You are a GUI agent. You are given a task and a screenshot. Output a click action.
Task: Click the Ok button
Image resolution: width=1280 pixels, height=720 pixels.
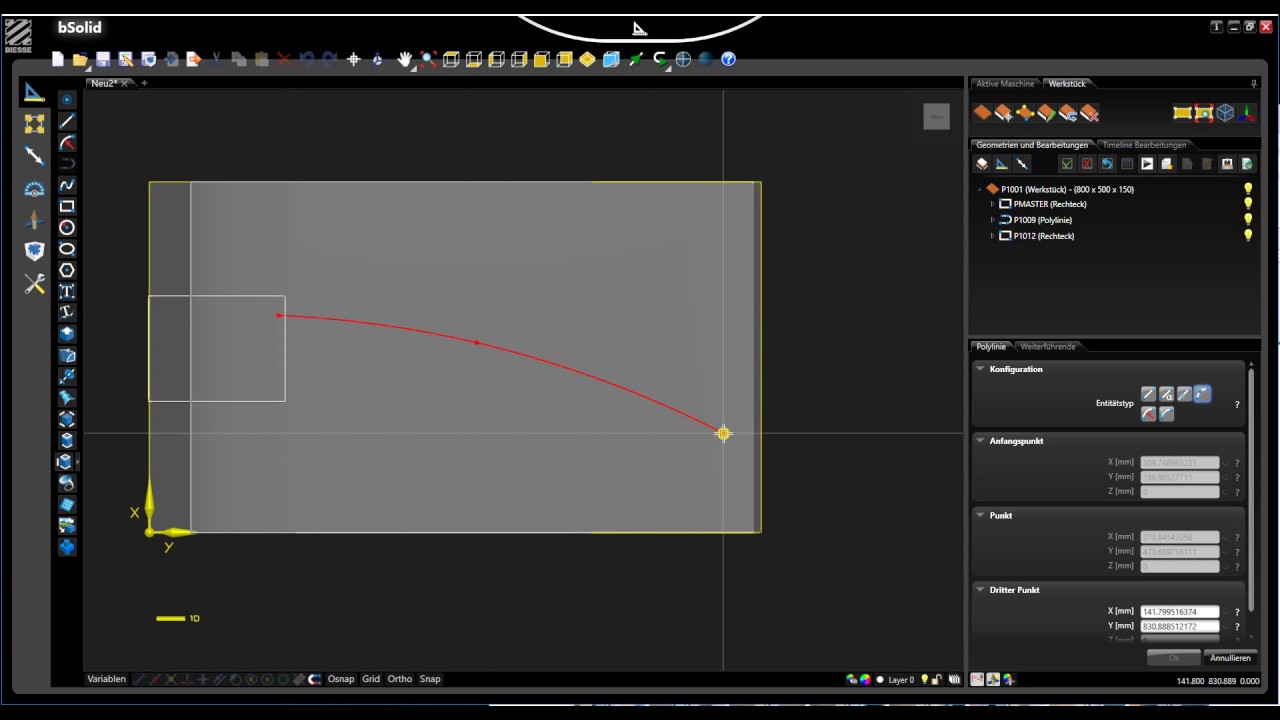point(1174,658)
